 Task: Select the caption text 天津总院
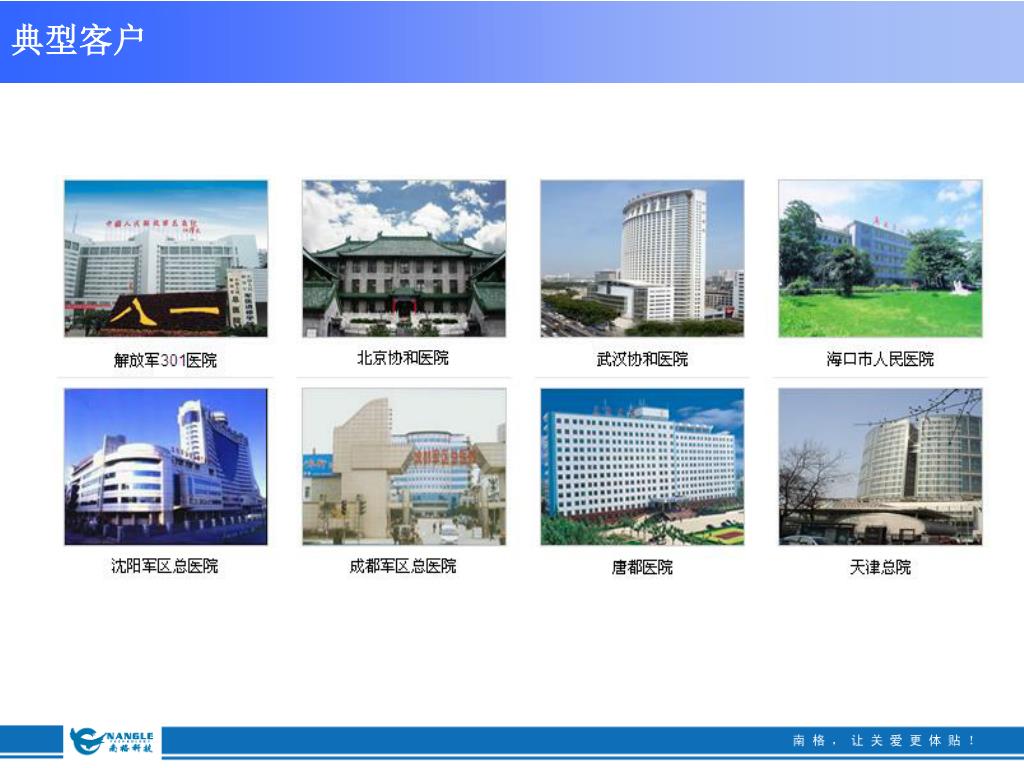pos(880,568)
